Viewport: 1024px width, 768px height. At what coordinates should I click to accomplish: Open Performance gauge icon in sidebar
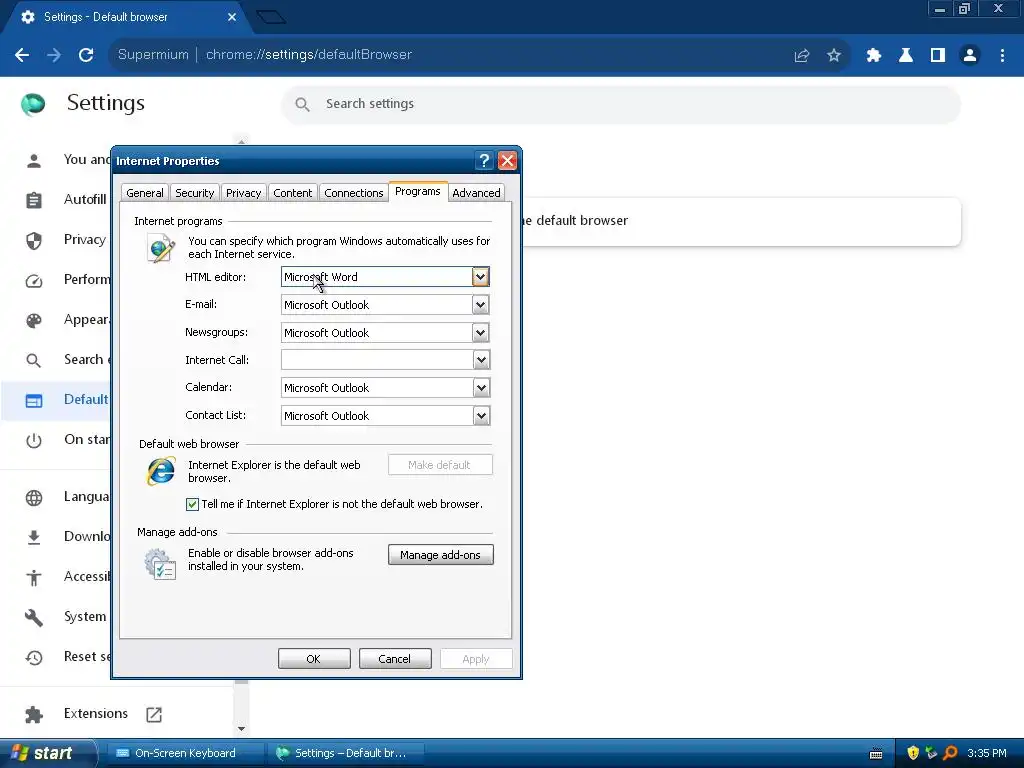(x=34, y=280)
